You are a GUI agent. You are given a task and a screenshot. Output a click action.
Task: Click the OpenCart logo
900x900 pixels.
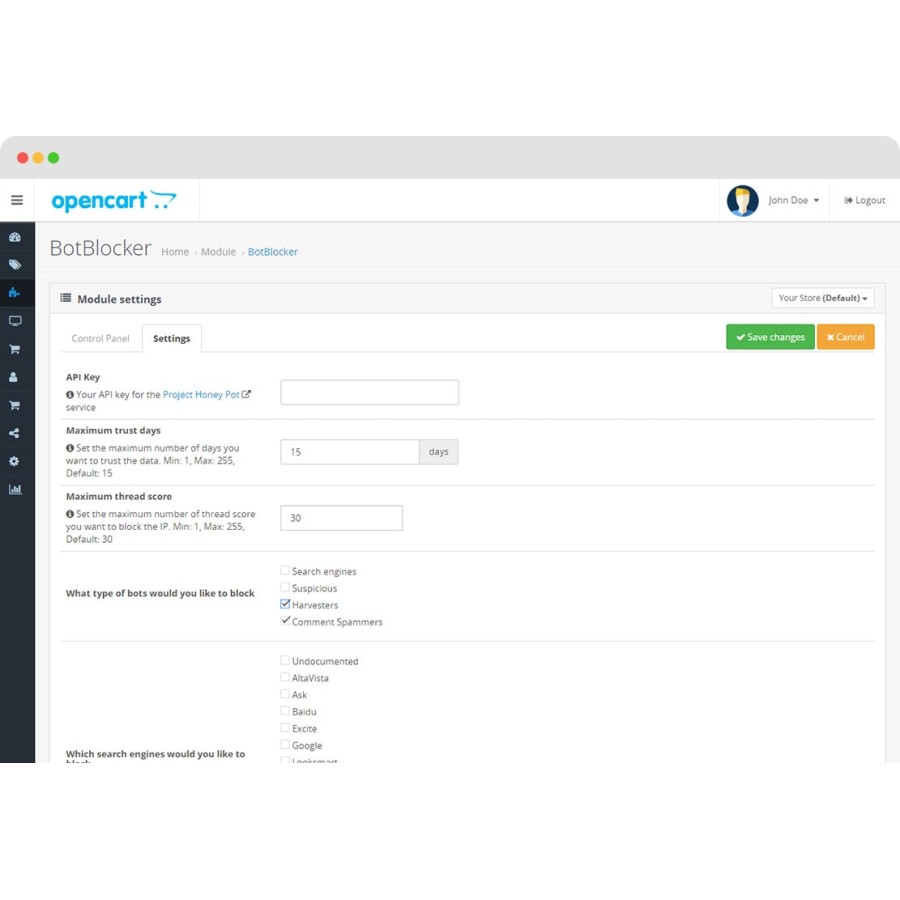pos(114,200)
